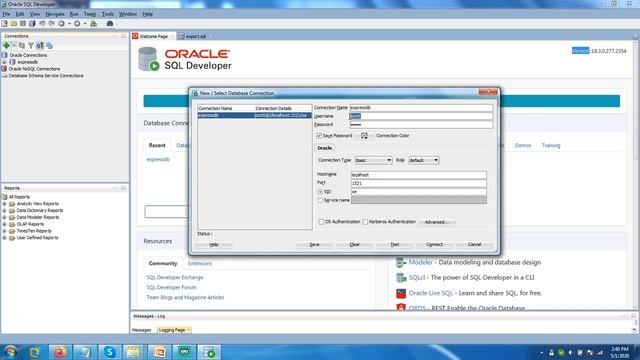Open the Role dropdown
Viewport: 640px width, 360px height.
pos(424,160)
